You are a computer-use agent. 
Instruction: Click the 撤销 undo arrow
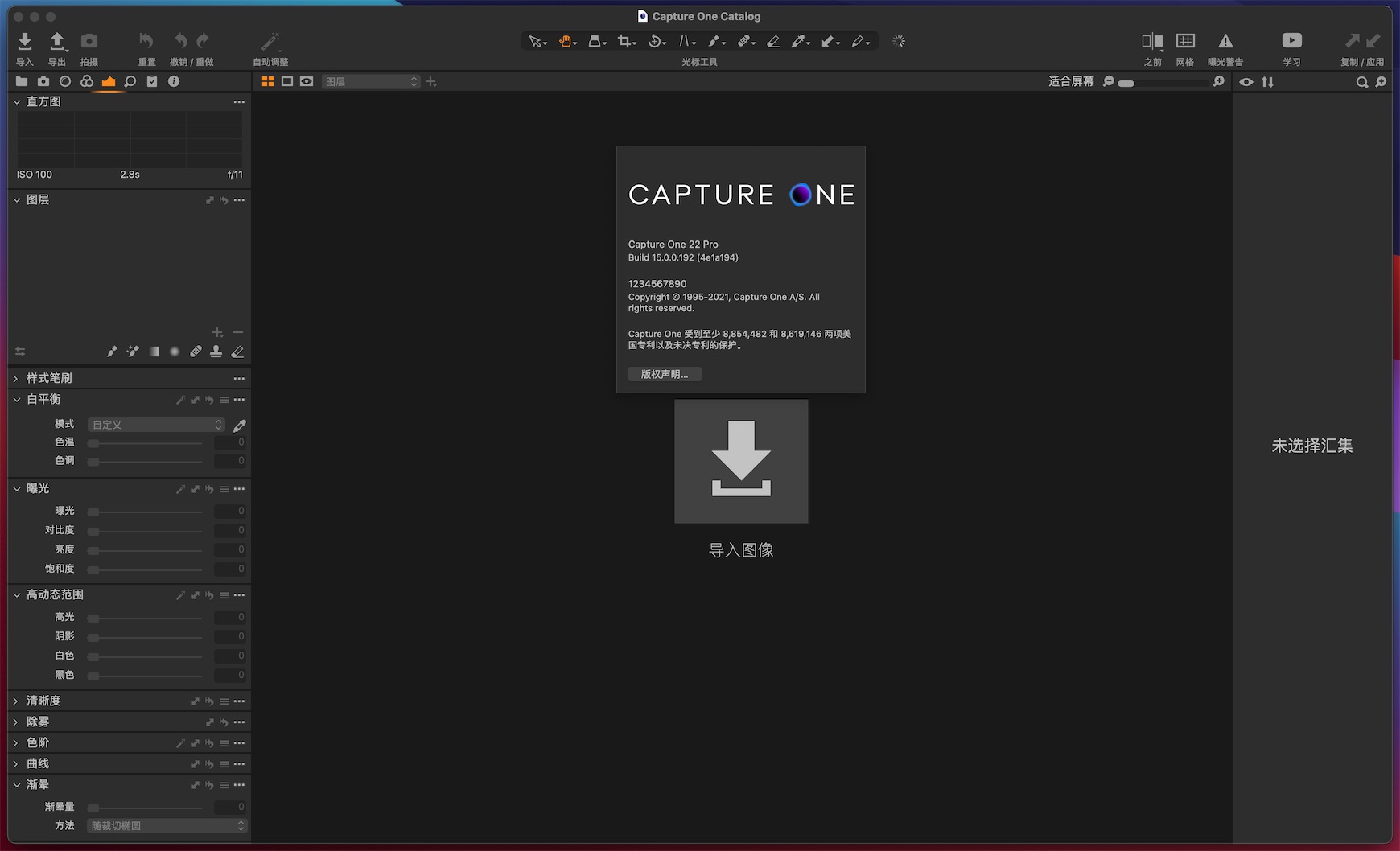[x=181, y=40]
